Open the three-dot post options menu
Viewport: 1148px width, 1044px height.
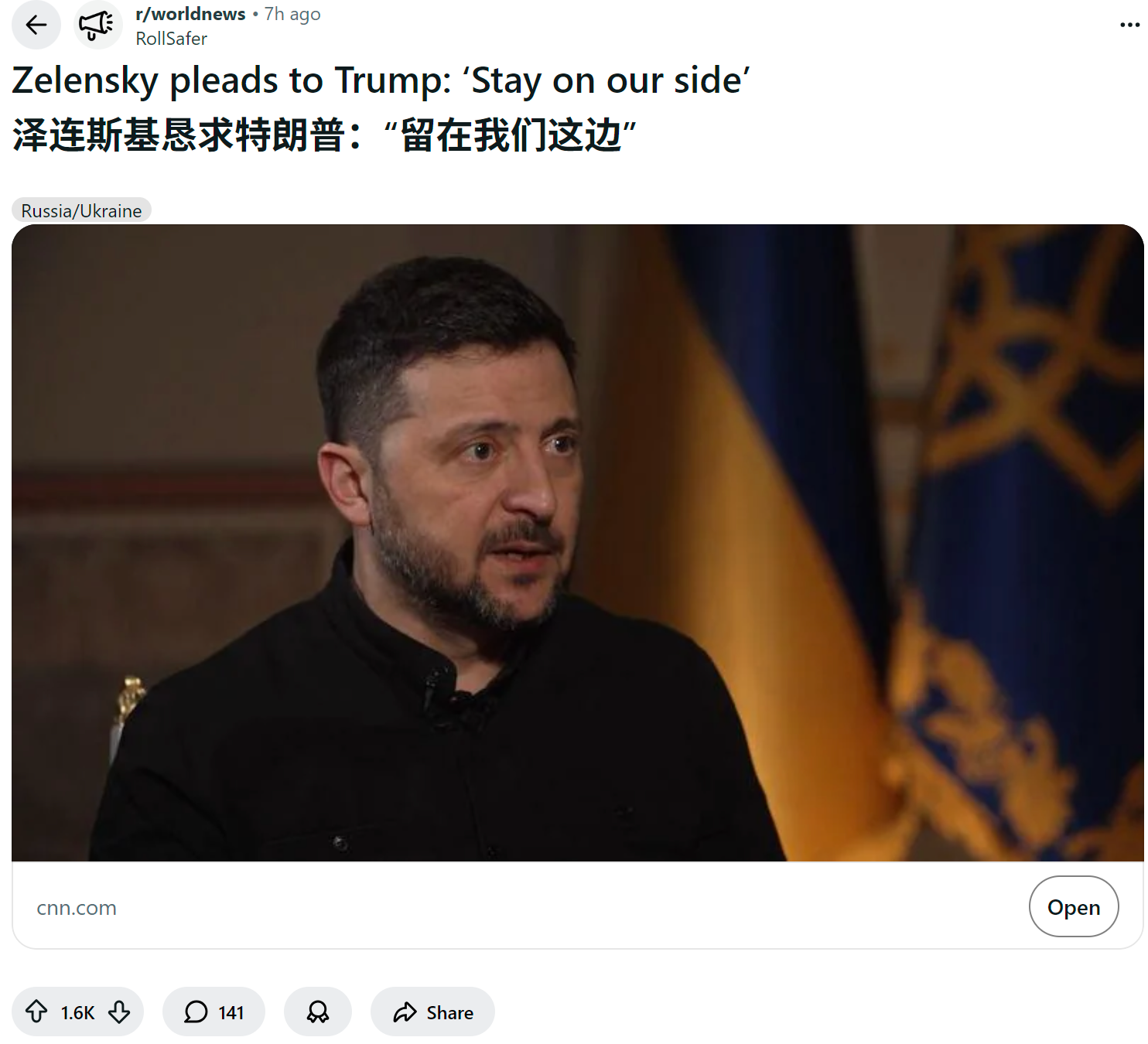[1129, 25]
